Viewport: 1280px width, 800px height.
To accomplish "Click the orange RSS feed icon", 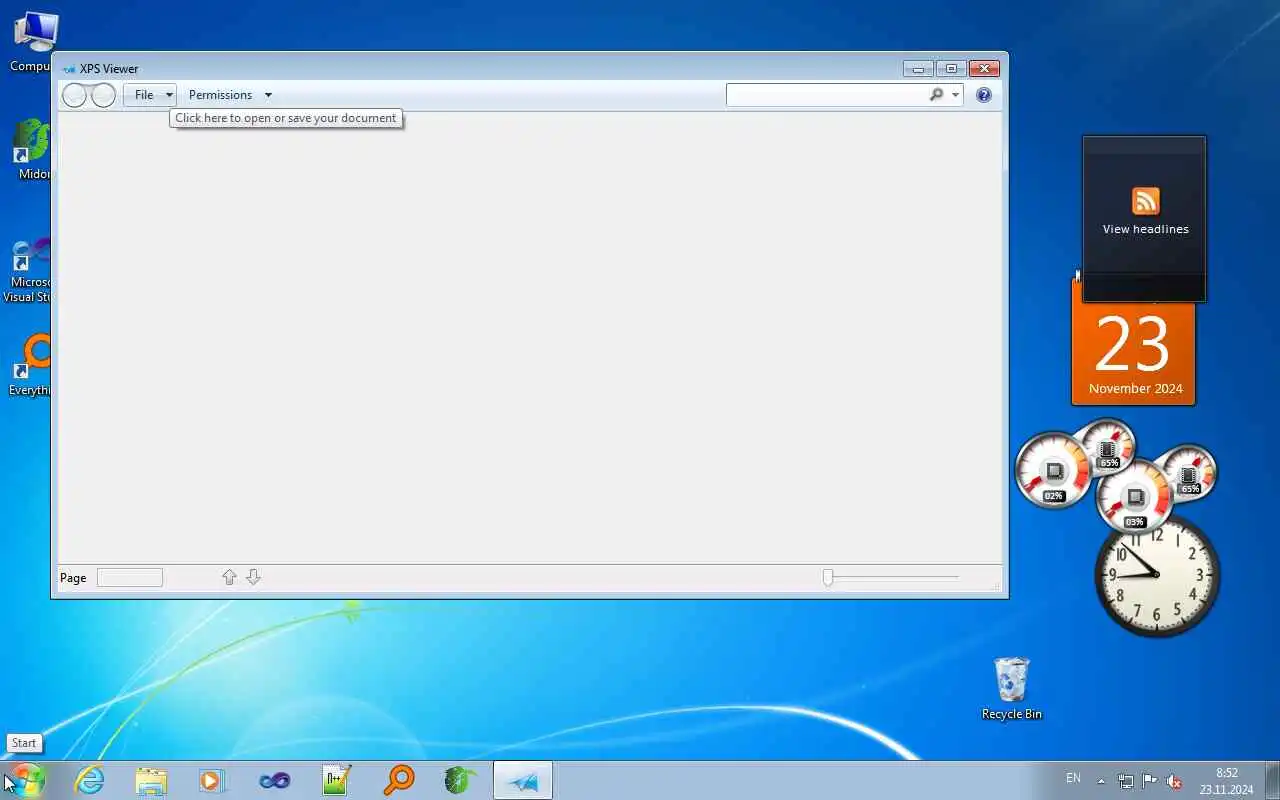I will 1146,201.
